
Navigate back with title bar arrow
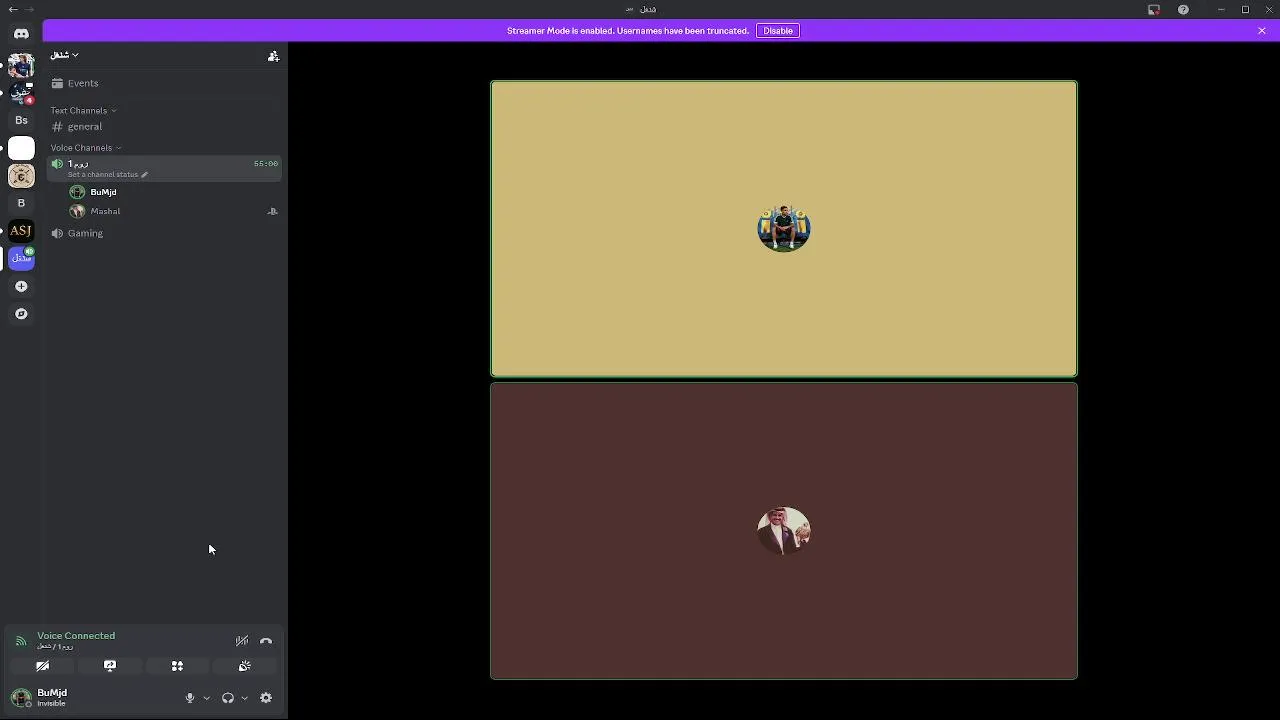point(13,9)
